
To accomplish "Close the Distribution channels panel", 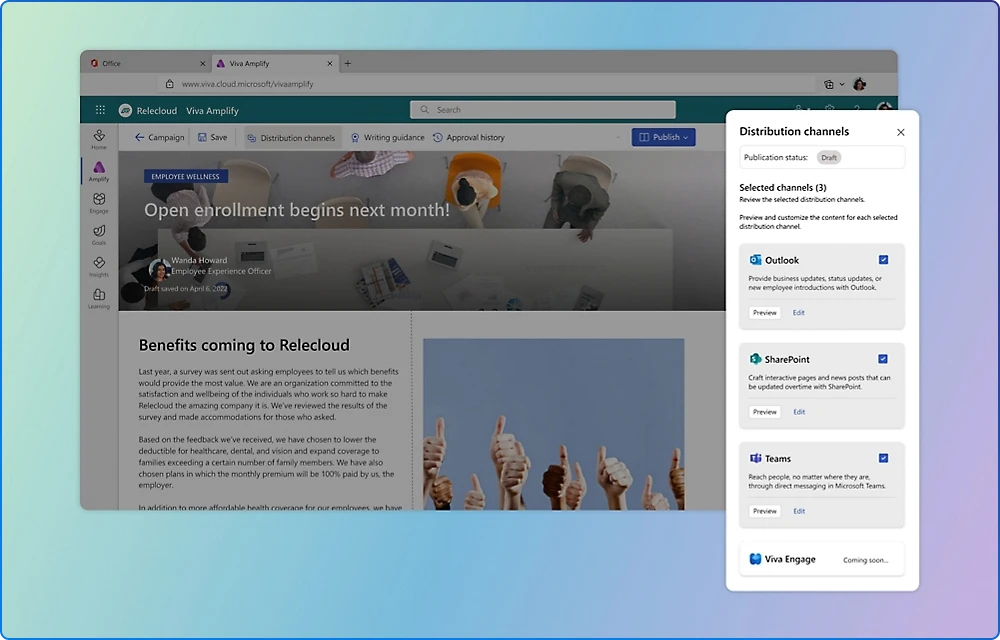I will 901,132.
